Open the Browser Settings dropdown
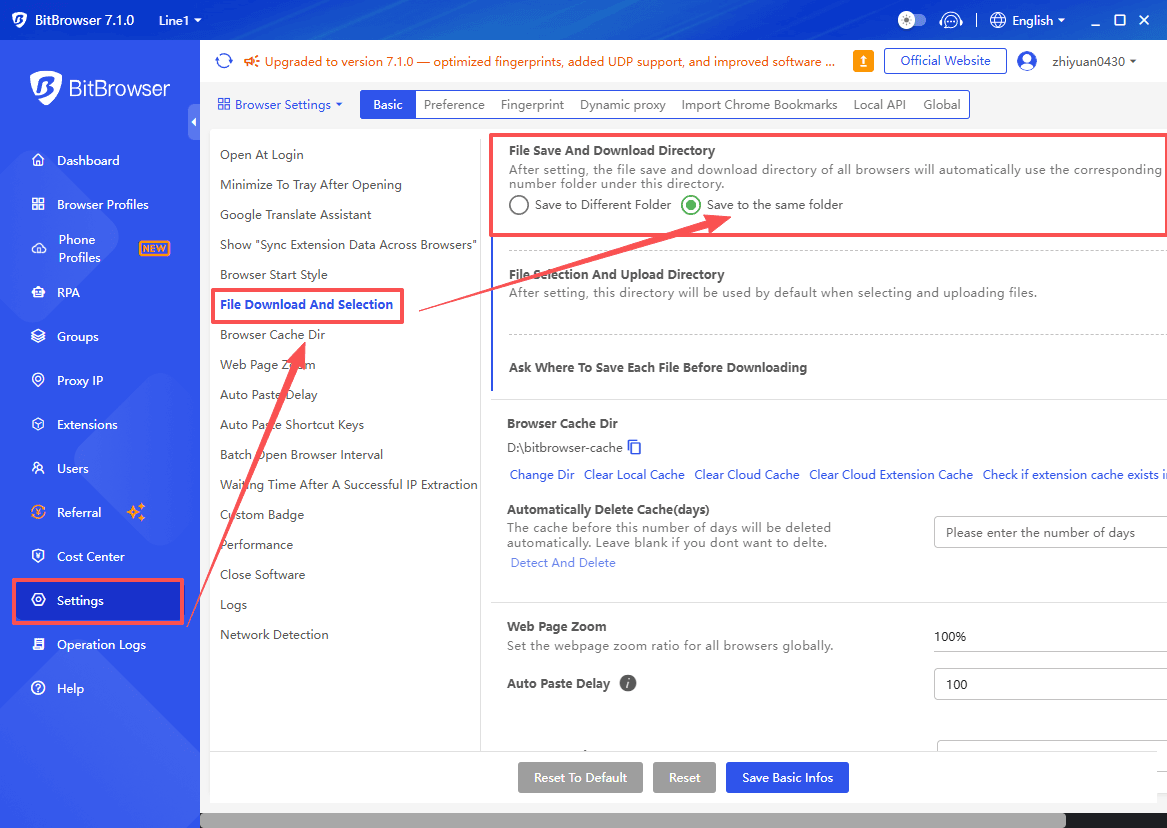This screenshot has width=1167, height=828. point(280,104)
